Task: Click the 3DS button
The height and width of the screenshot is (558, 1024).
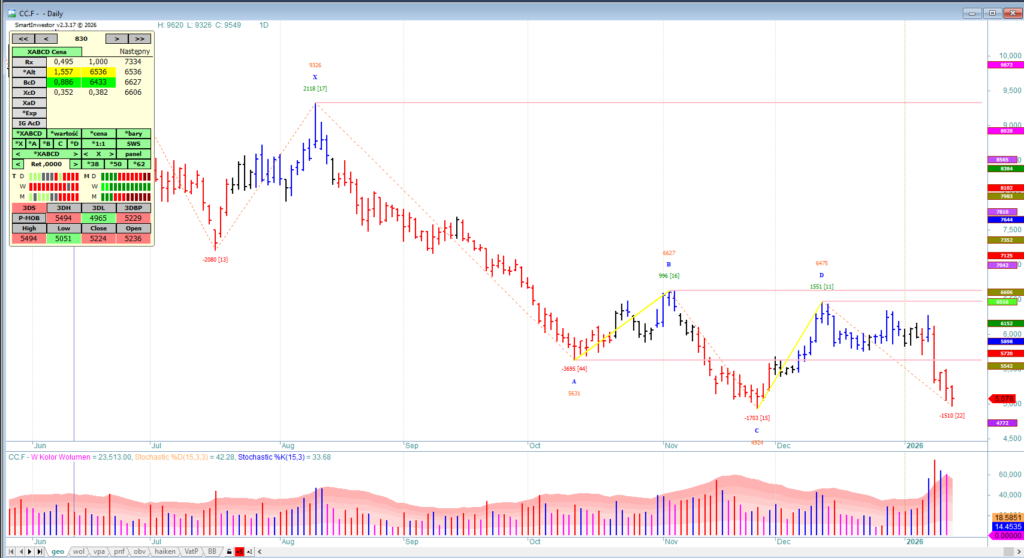Action: click(x=28, y=207)
